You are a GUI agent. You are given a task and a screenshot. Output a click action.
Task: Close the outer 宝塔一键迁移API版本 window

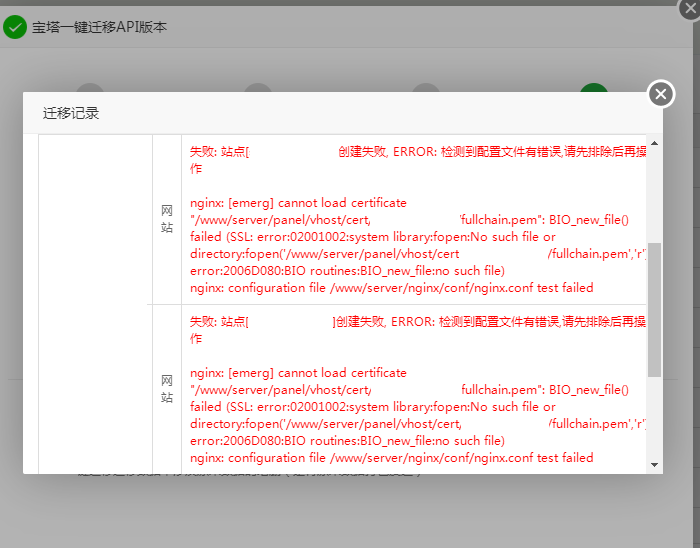point(690,8)
